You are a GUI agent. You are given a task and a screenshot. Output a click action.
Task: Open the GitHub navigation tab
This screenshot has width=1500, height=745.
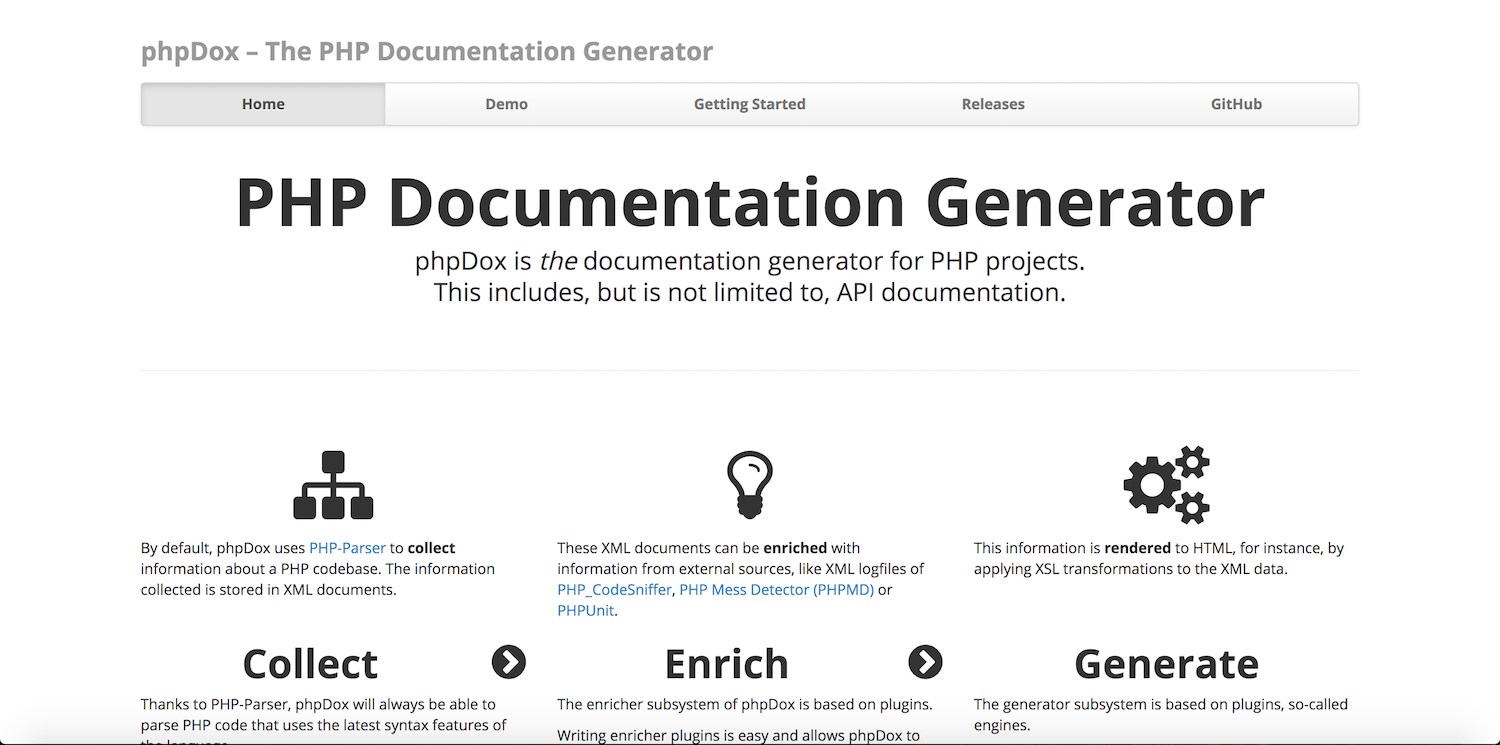point(1237,104)
